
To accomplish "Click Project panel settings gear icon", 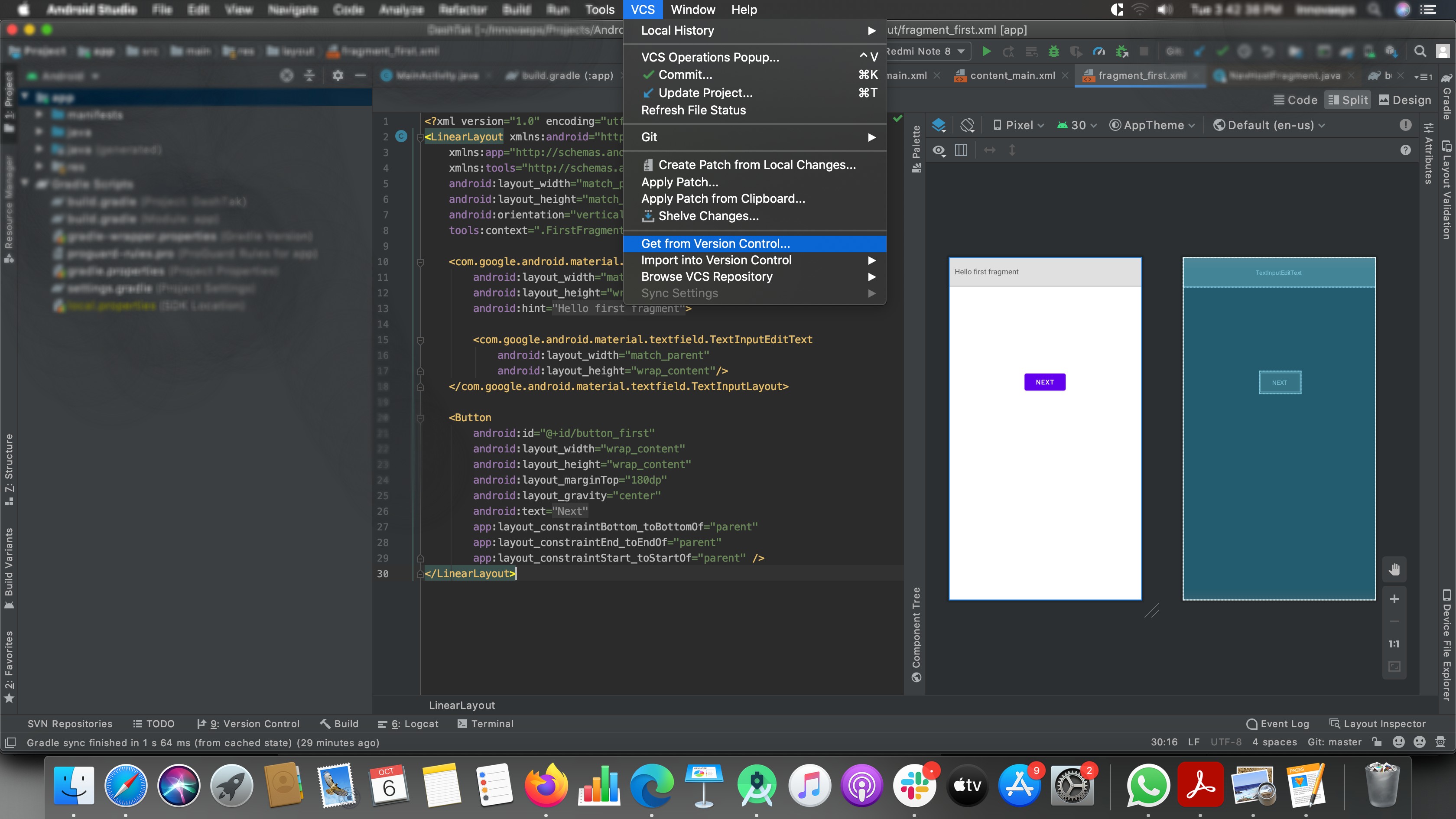I will point(338,75).
